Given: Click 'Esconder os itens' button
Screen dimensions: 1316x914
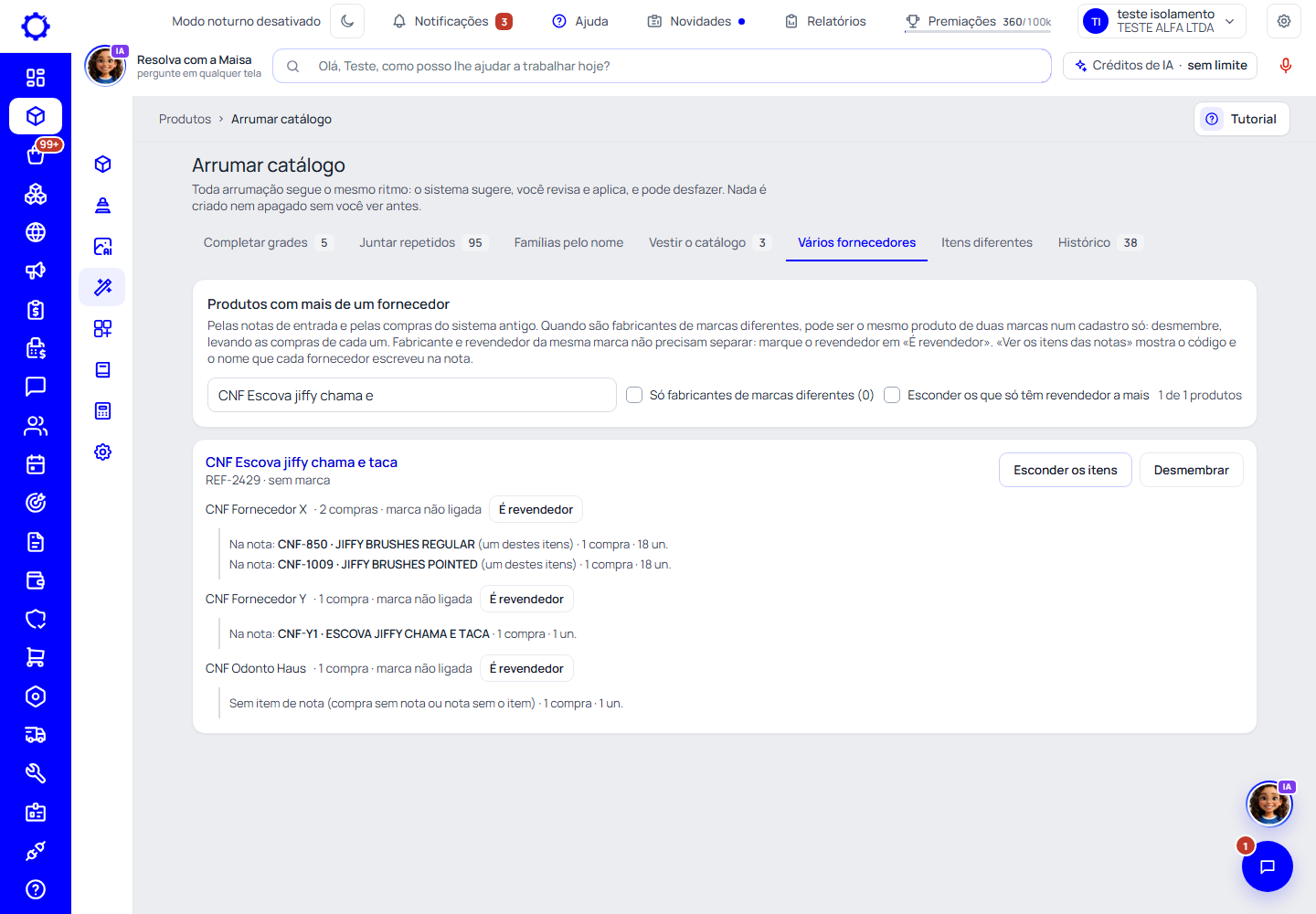Looking at the screenshot, I should tap(1066, 470).
